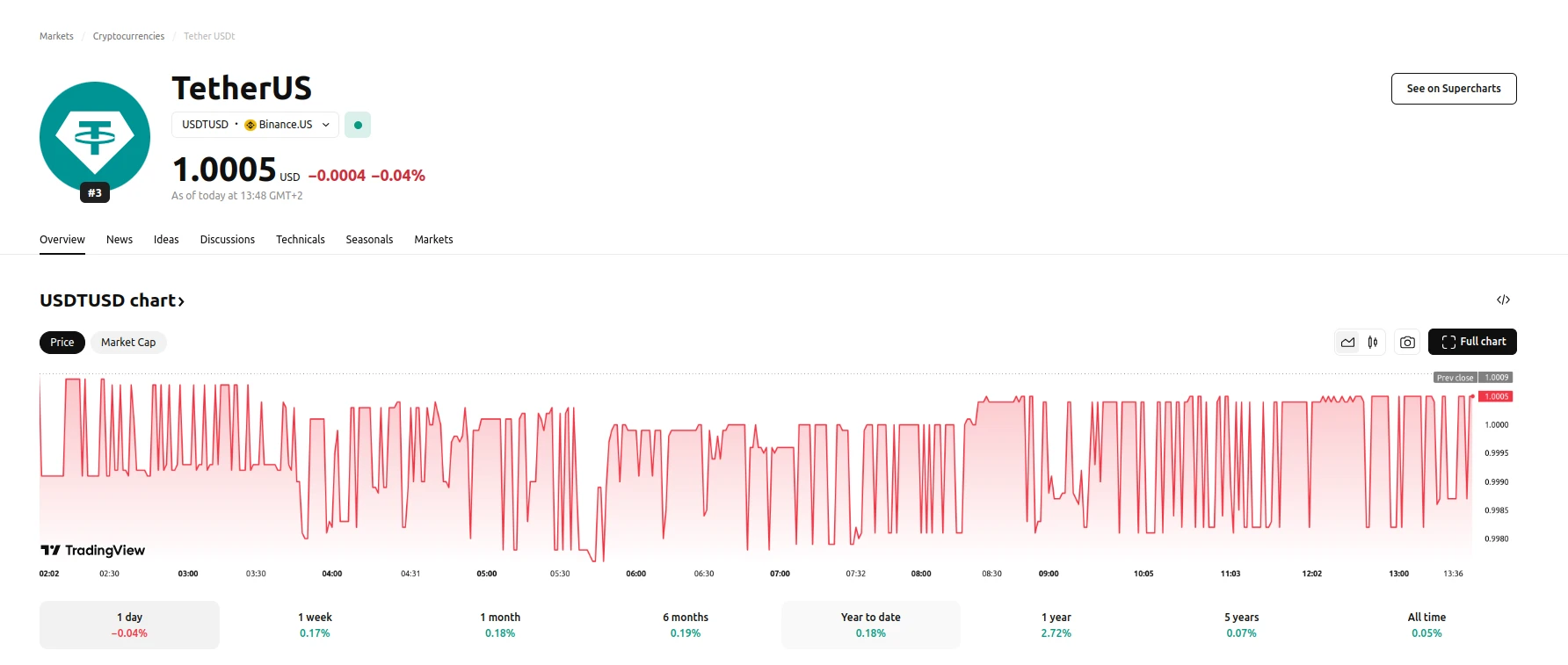Click the 13:36 time axis label
1568x665 pixels.
point(1453,574)
